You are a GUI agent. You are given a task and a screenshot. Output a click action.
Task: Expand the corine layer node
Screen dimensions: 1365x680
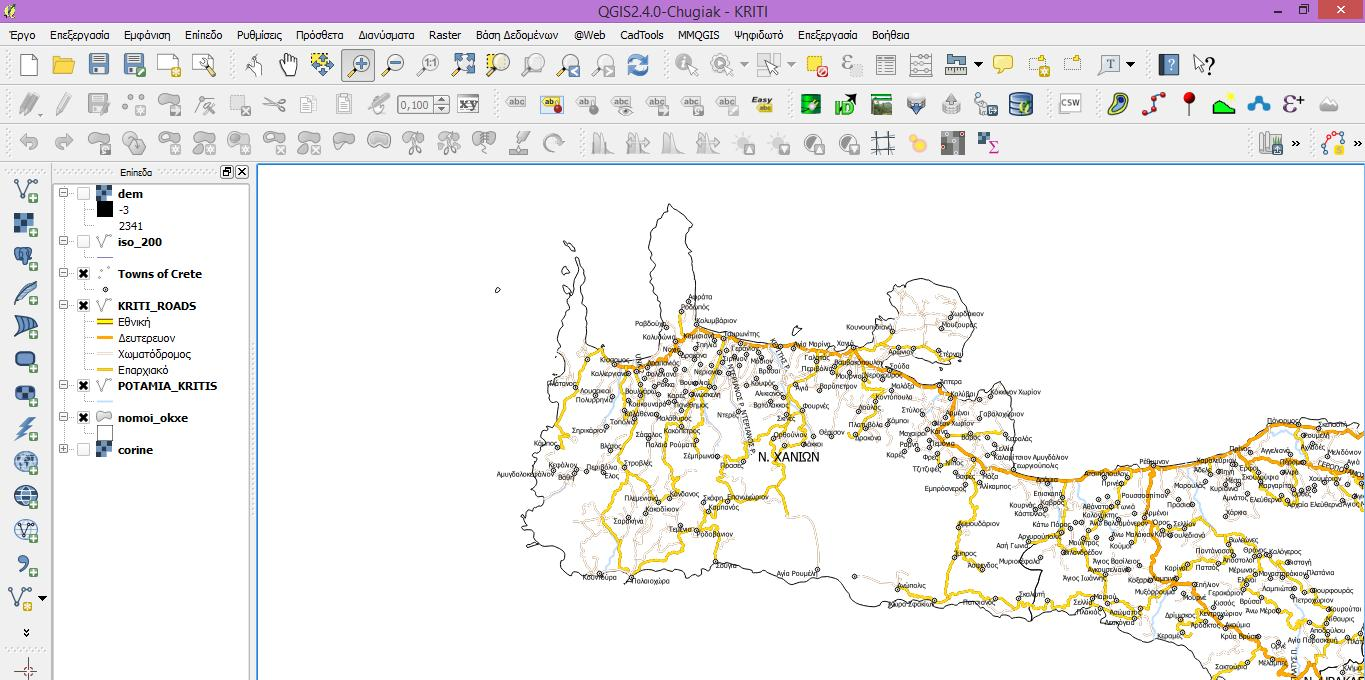pos(64,450)
